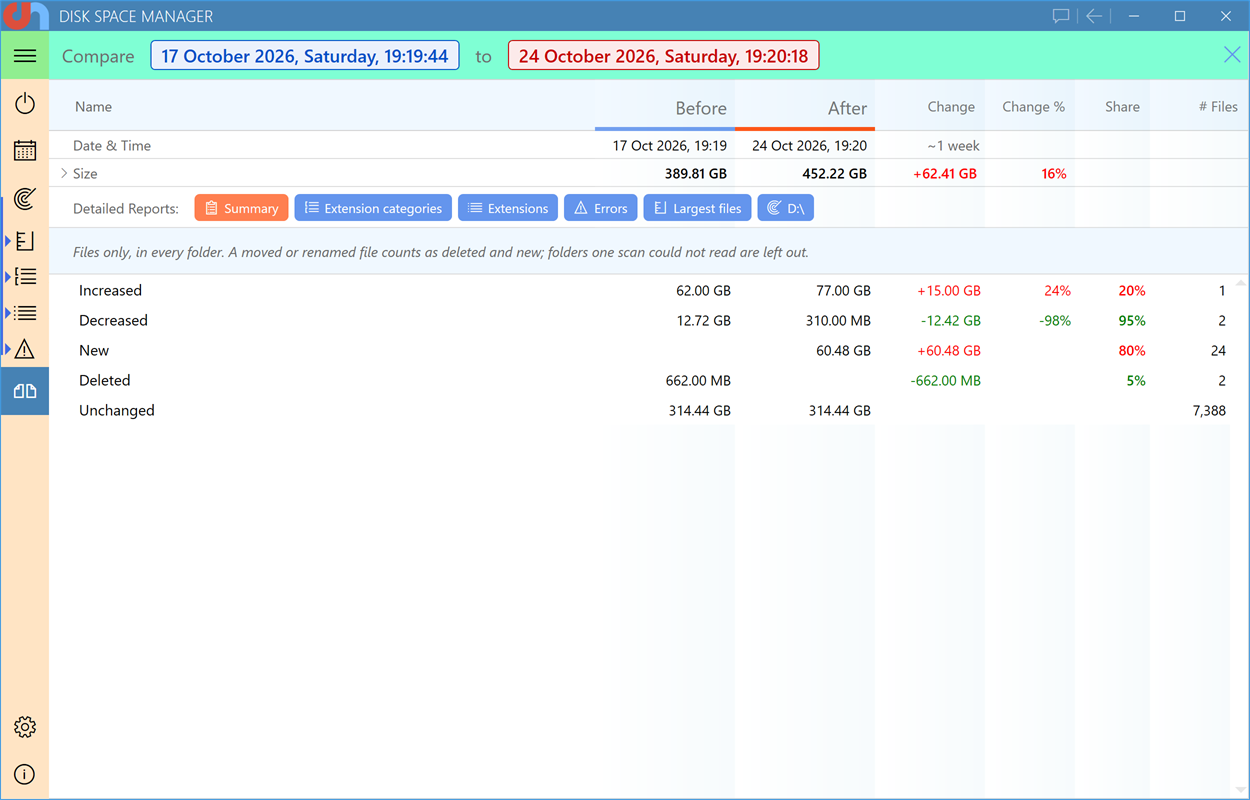Select the Unchanged row
Viewport: 1250px width, 800px height.
[640, 411]
